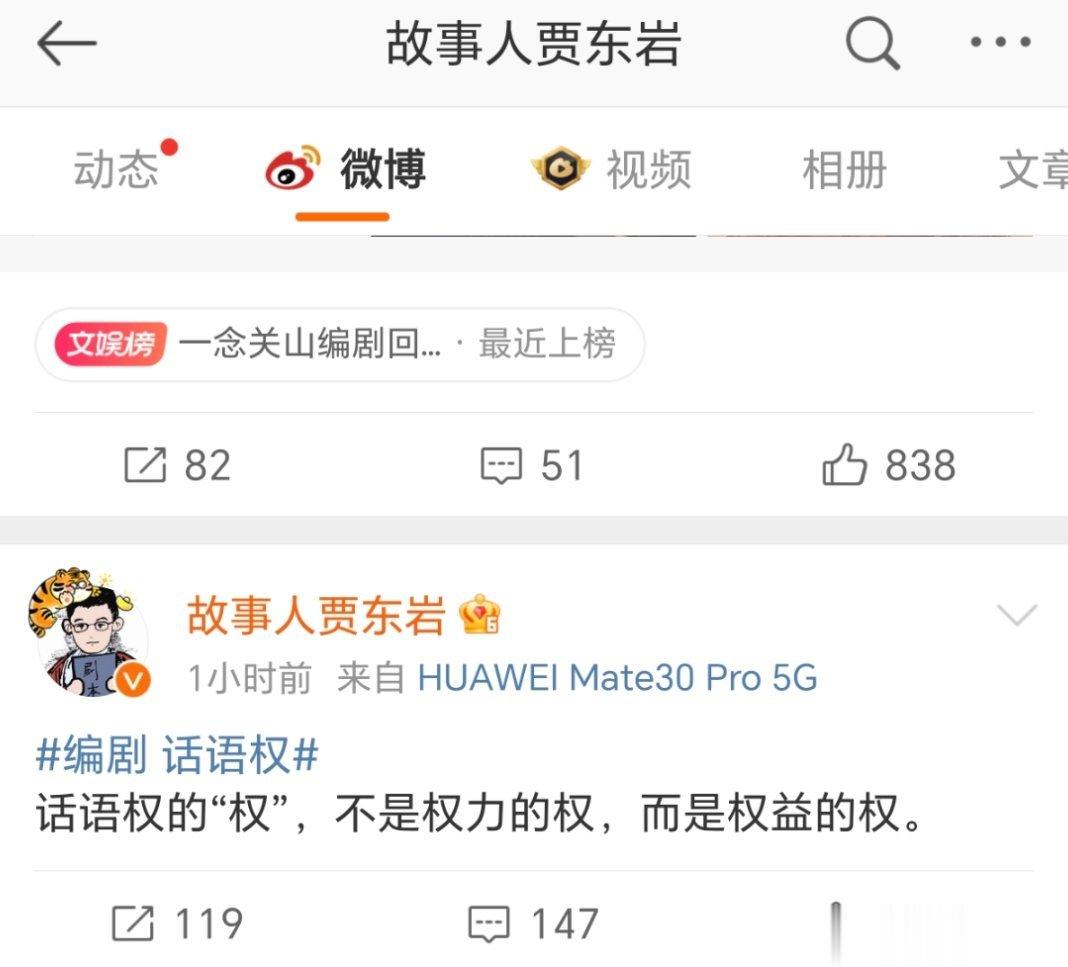Switch to the 相册 tab
Screen dimensions: 1068x967
click(x=845, y=170)
